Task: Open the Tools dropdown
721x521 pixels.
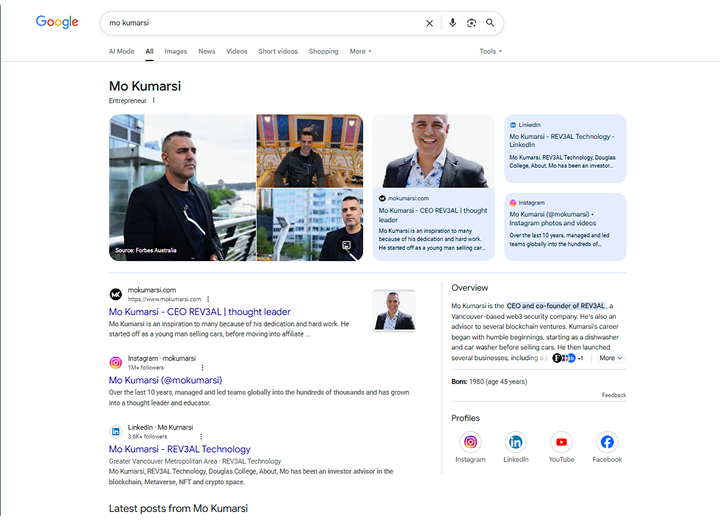Action: (490, 51)
